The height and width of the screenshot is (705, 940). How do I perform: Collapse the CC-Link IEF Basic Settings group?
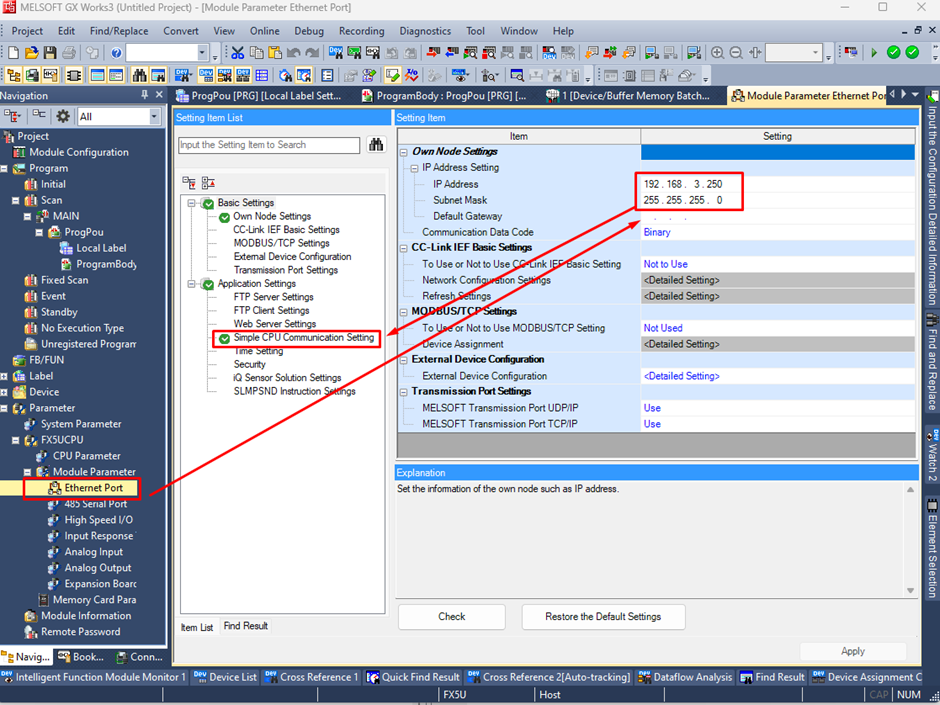(x=404, y=248)
